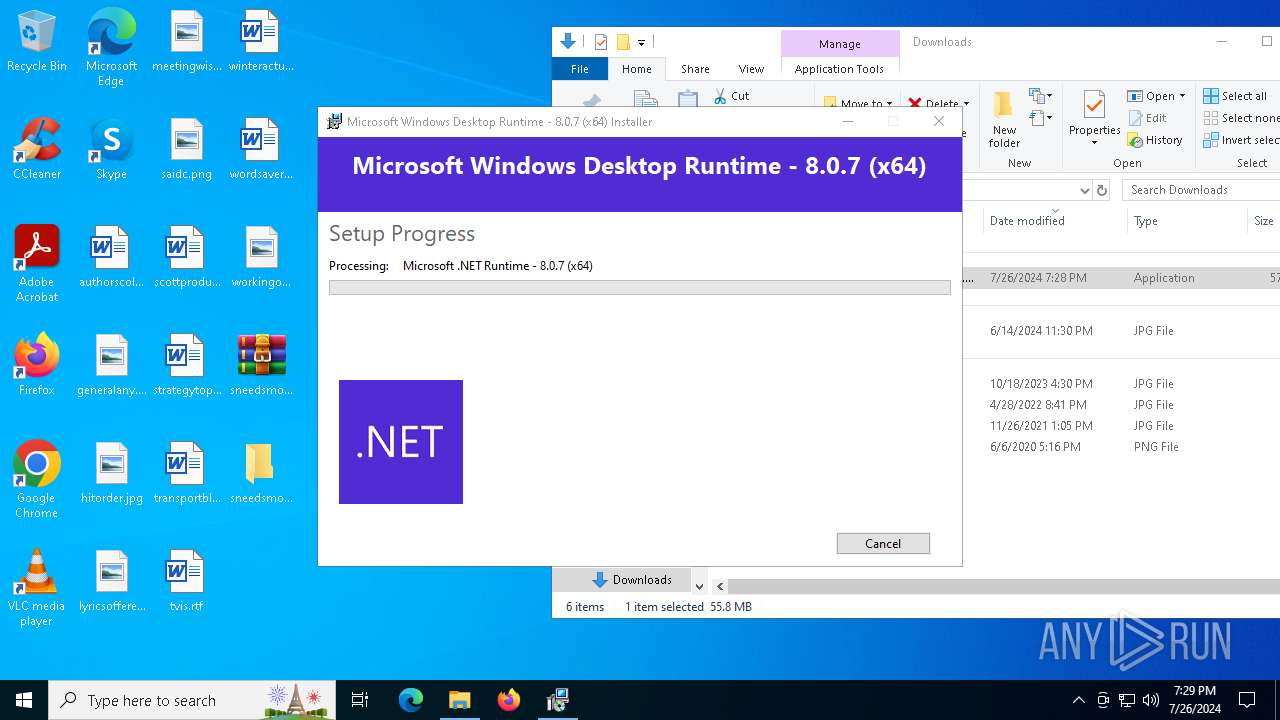Select the sneedsmo WinRAR archive icon
Image resolution: width=1280 pixels, height=720 pixels.
[261, 366]
